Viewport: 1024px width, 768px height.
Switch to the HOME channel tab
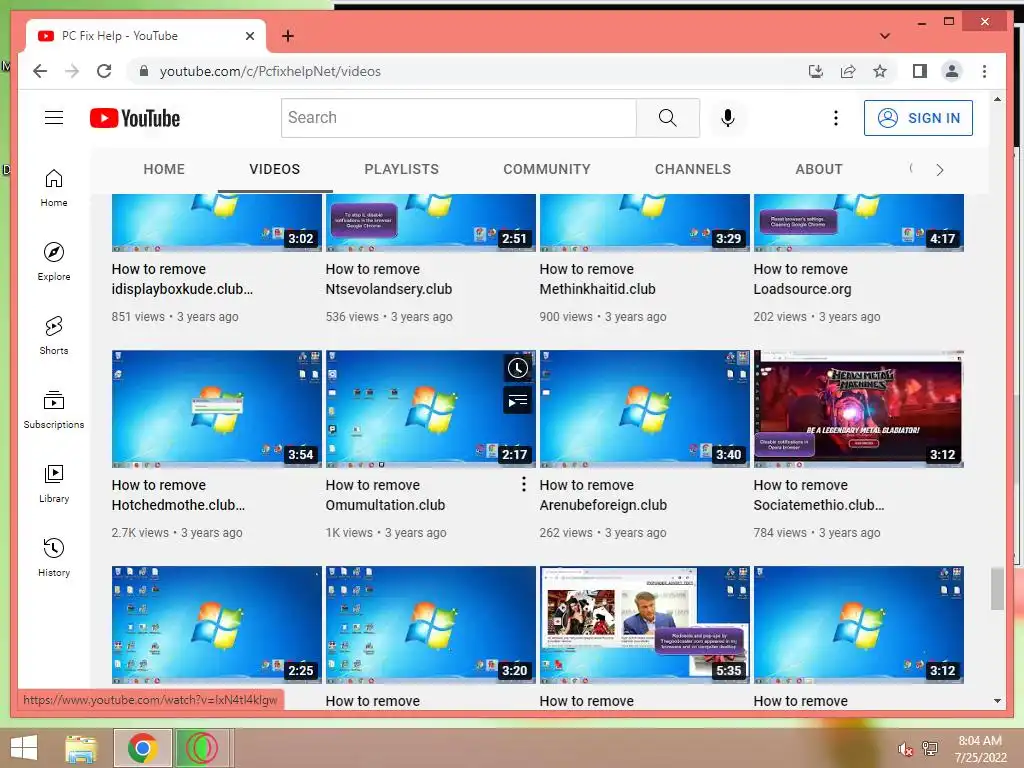coord(164,169)
